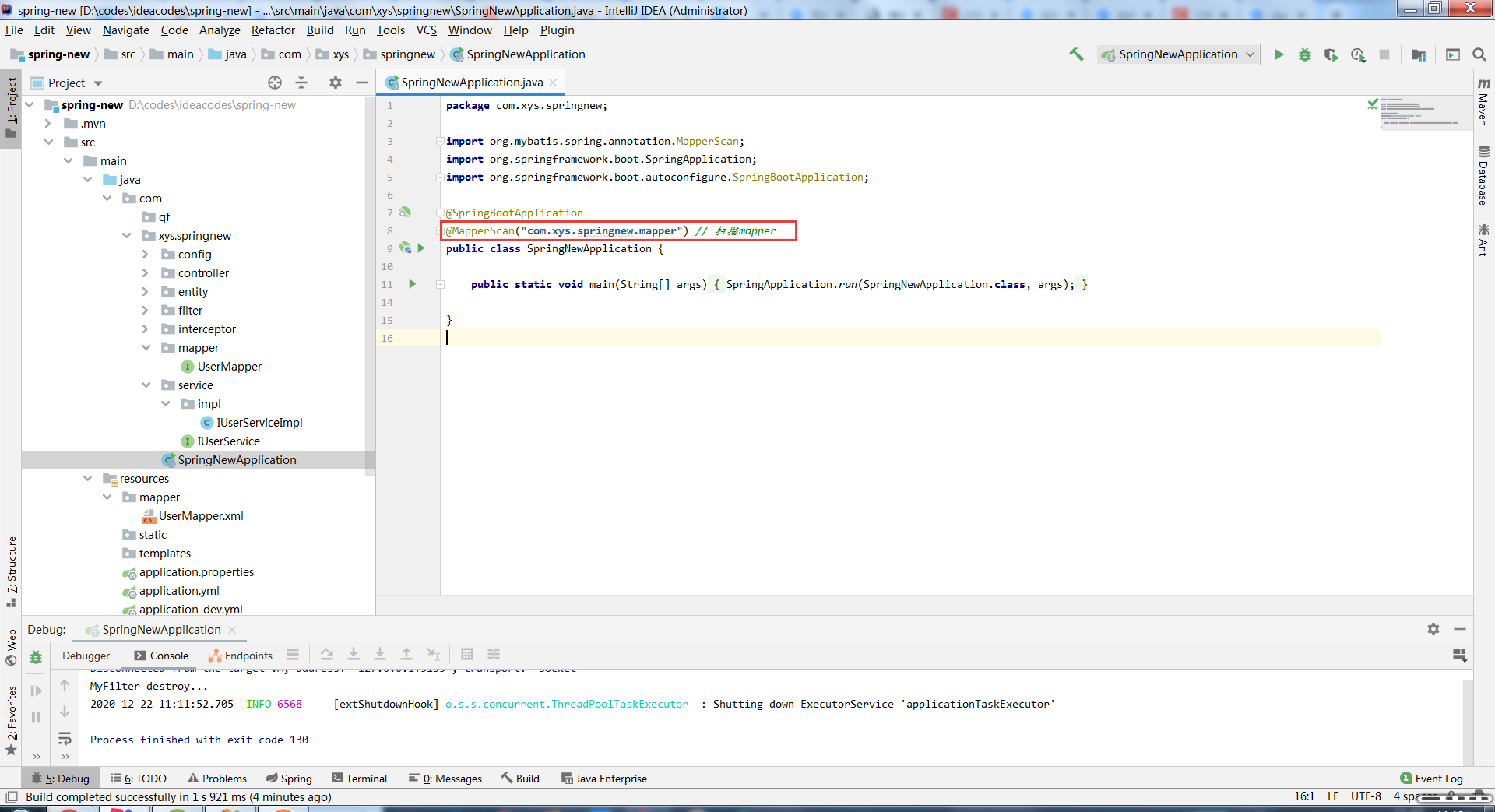Toggle the 5: Debug tool window button
Image resolution: width=1495 pixels, height=812 pixels.
(x=60, y=779)
